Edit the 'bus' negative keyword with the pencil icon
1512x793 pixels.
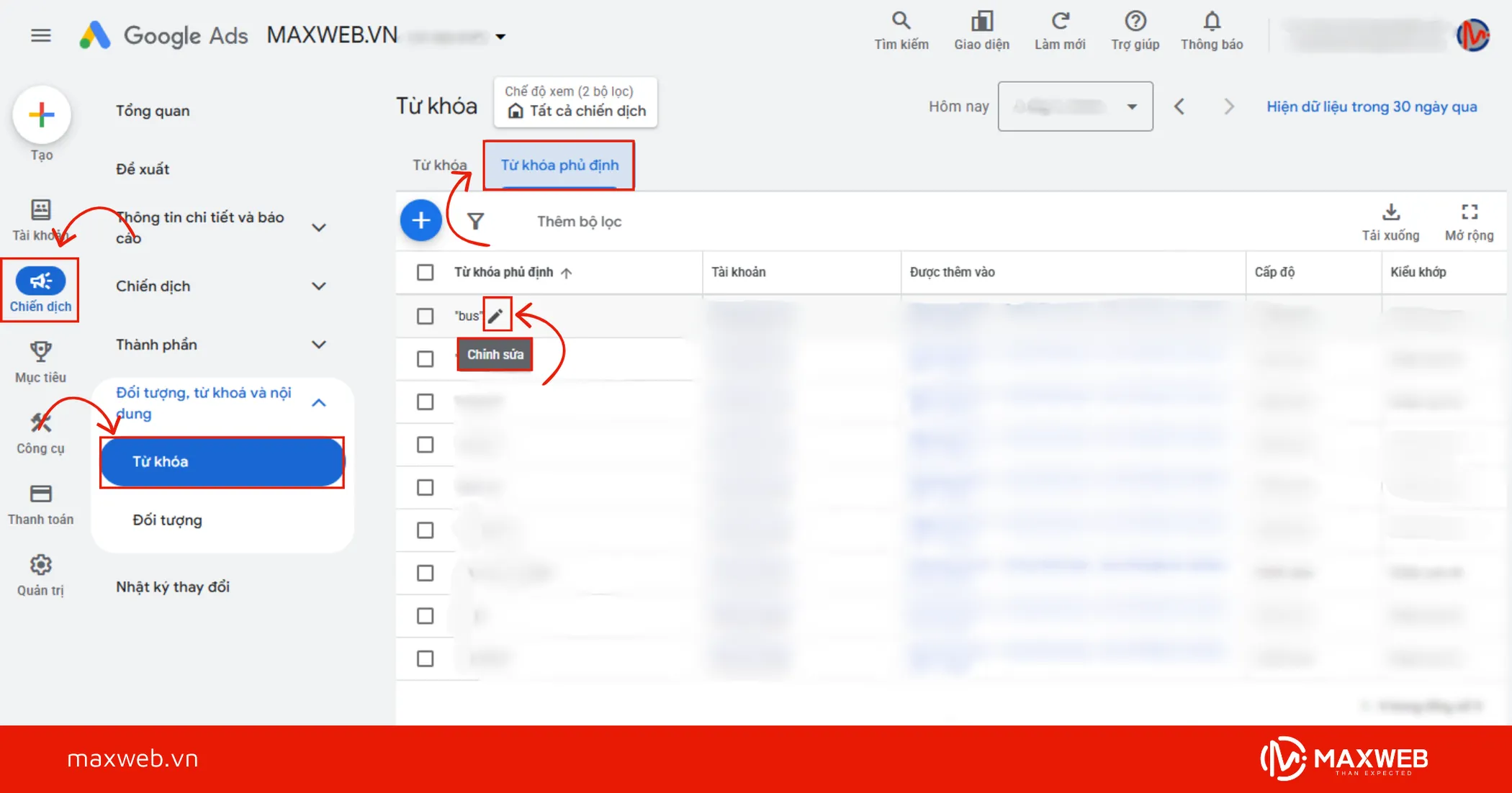coord(496,314)
